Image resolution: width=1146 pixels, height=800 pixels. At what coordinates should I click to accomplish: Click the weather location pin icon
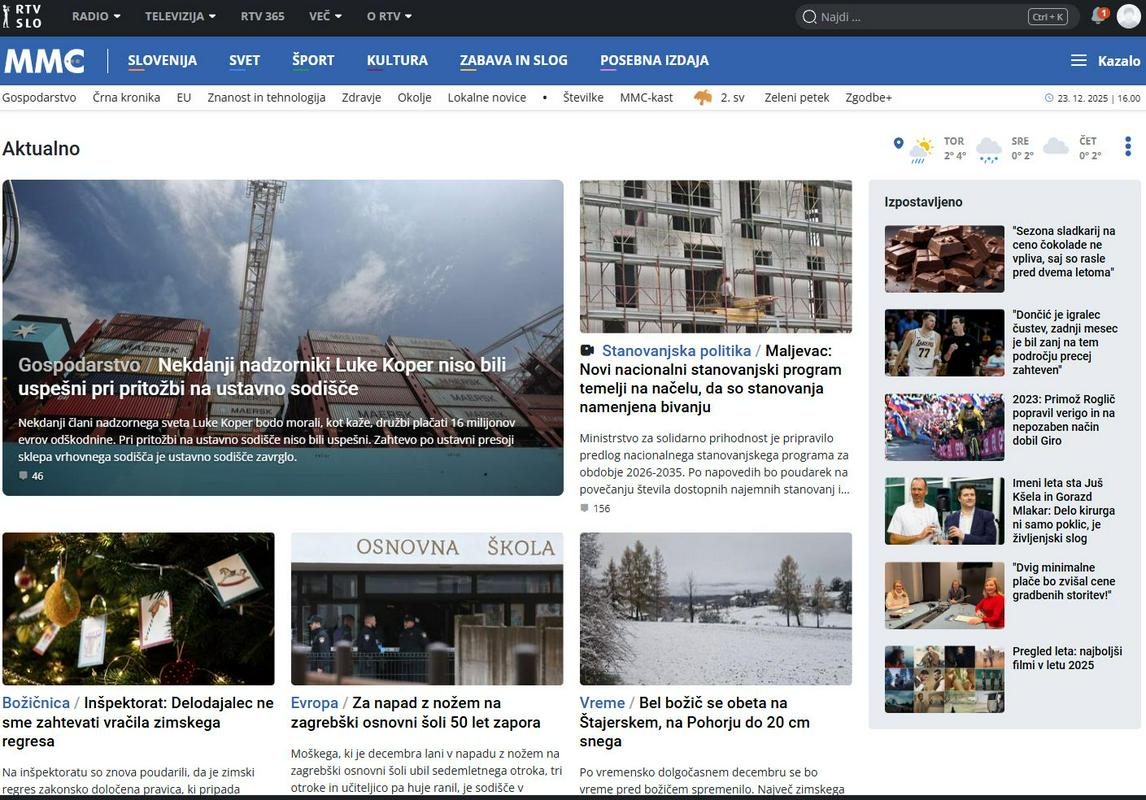click(898, 144)
